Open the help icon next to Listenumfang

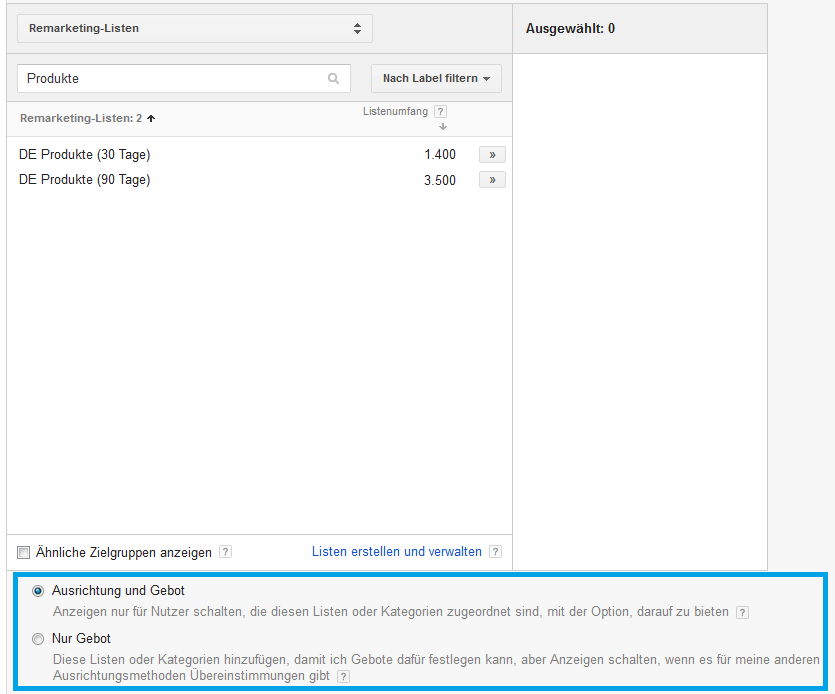point(441,112)
